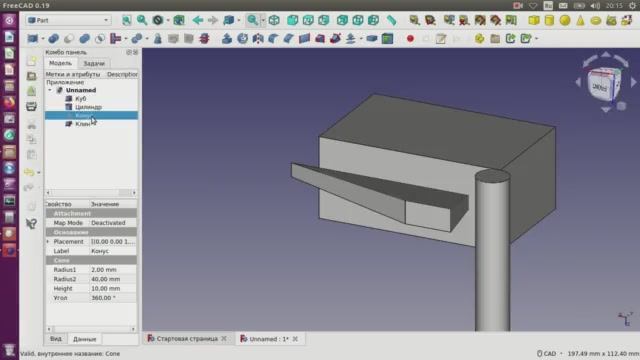
Task: Create a yellow Cylinder primitive
Action: pyautogui.click(x=549, y=20)
